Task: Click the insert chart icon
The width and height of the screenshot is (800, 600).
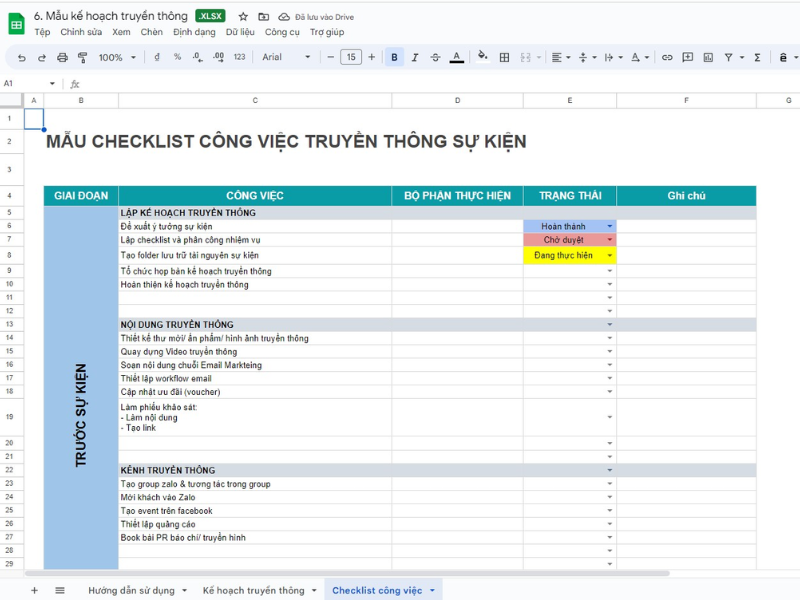Action: tap(708, 58)
